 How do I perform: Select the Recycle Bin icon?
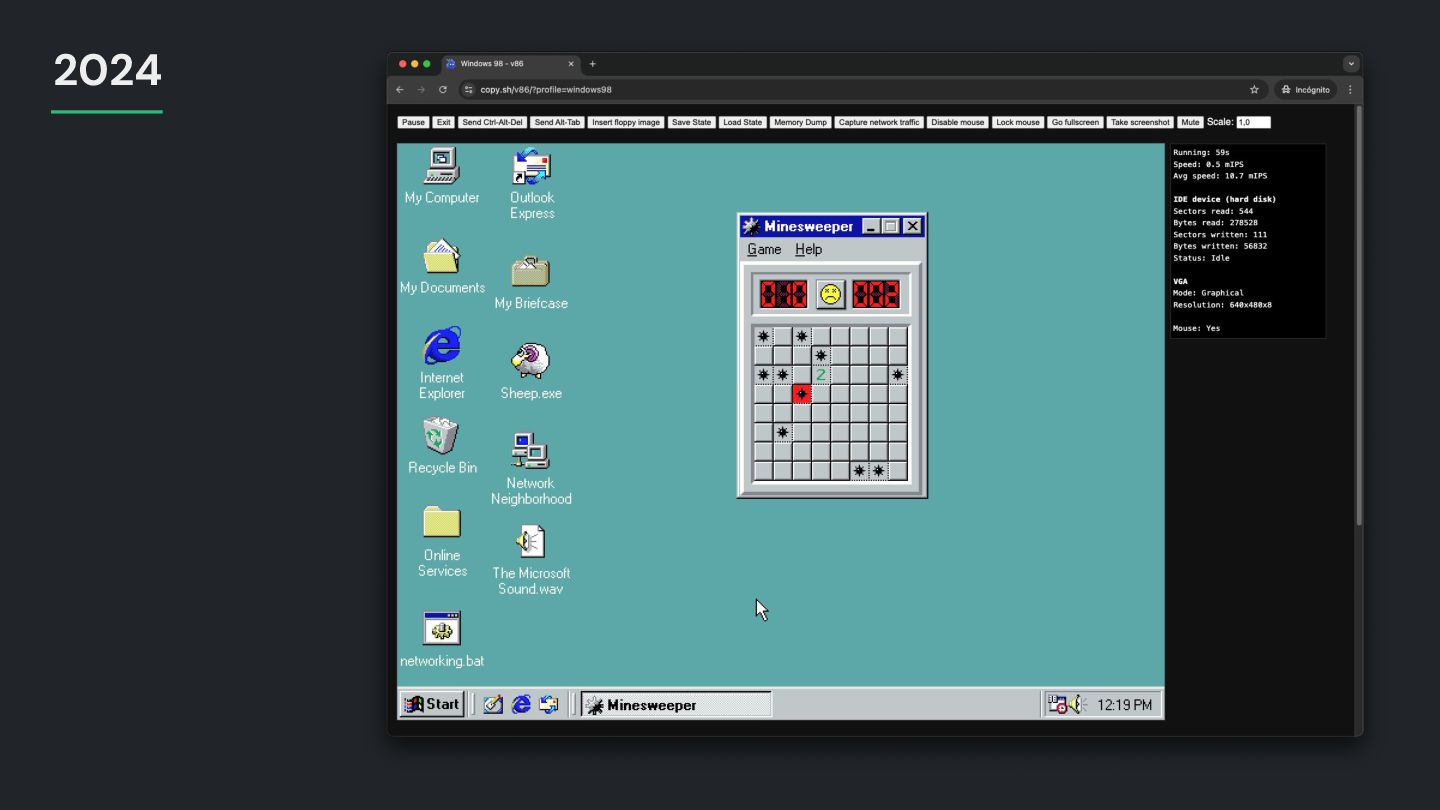tap(441, 437)
